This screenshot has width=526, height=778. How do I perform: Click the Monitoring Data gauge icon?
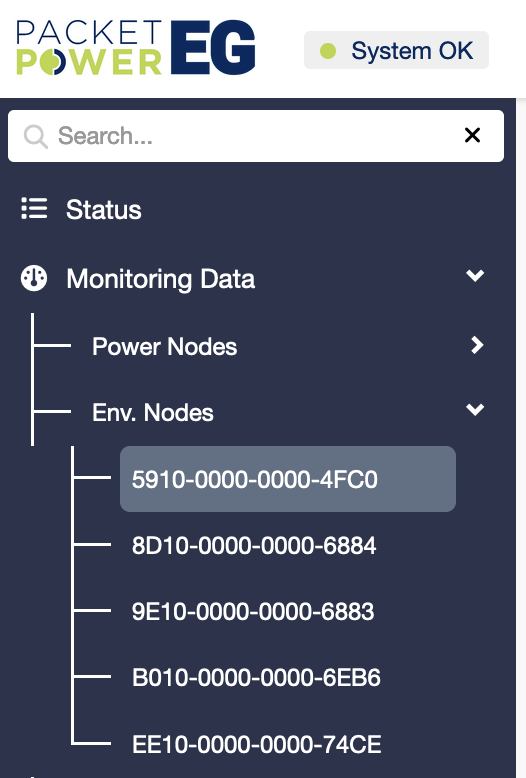(x=34, y=278)
